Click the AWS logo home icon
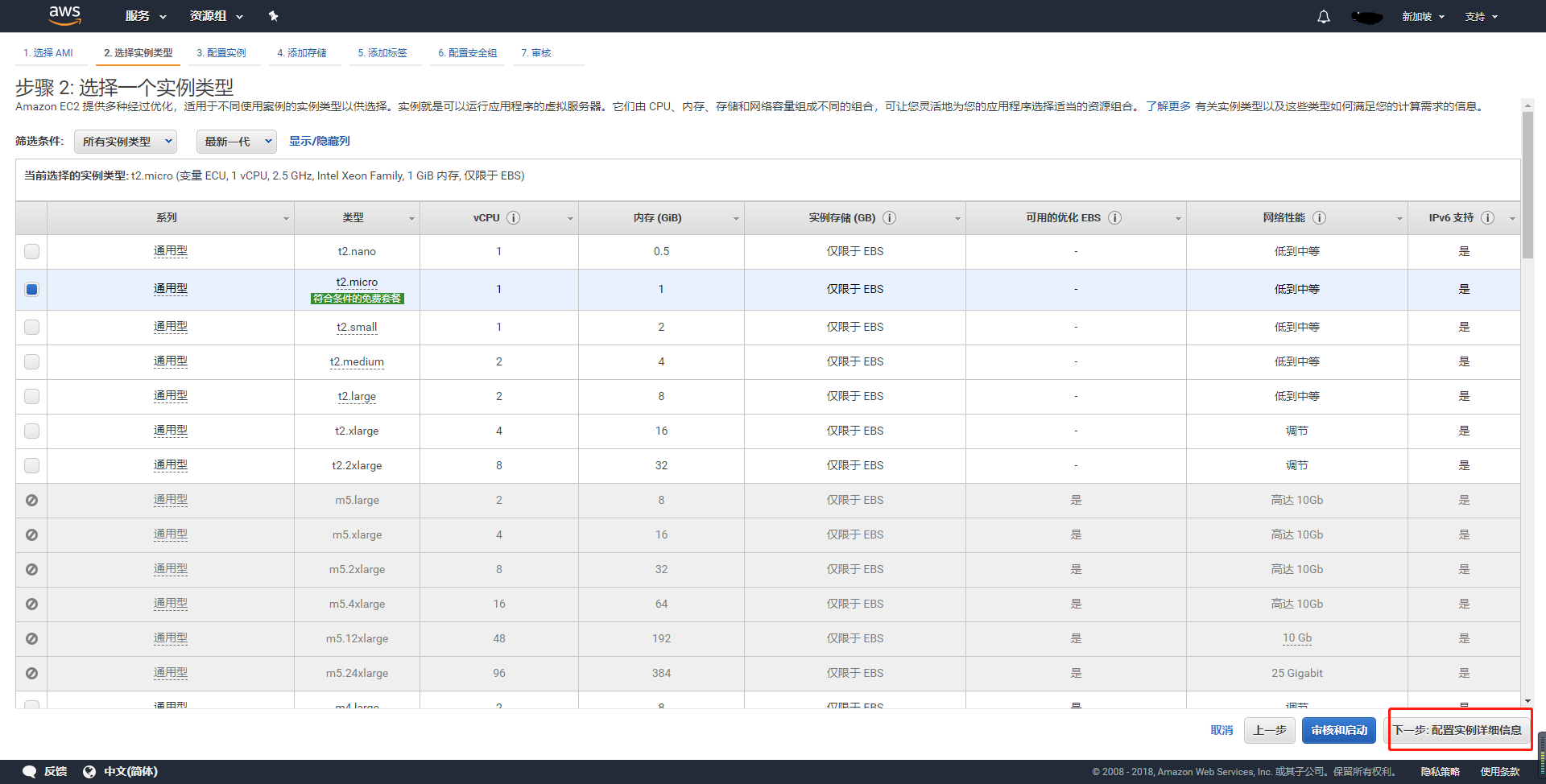This screenshot has height=784, width=1546. (65, 14)
